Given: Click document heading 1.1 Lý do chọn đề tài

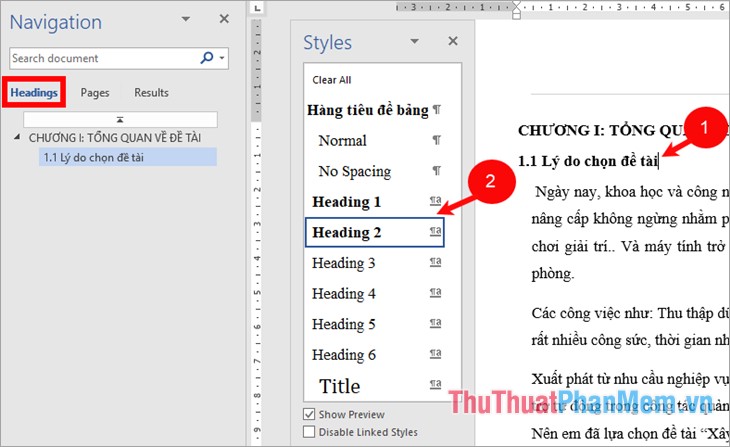Looking at the screenshot, I should point(588,161).
